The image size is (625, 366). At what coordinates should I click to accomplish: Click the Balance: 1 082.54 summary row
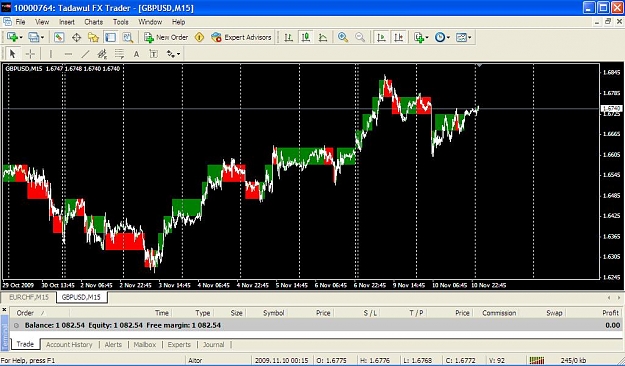(x=316, y=325)
